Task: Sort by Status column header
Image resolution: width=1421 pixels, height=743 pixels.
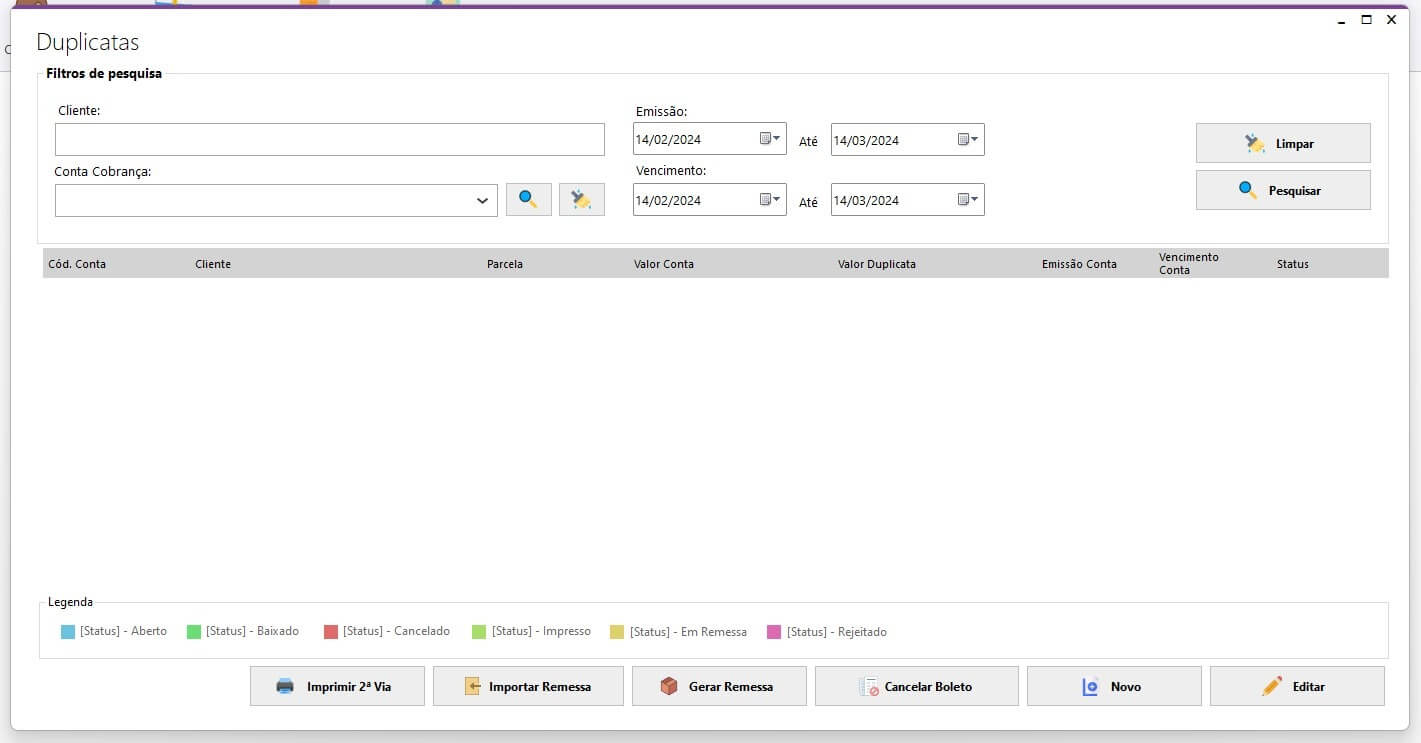Action: pos(1293,264)
